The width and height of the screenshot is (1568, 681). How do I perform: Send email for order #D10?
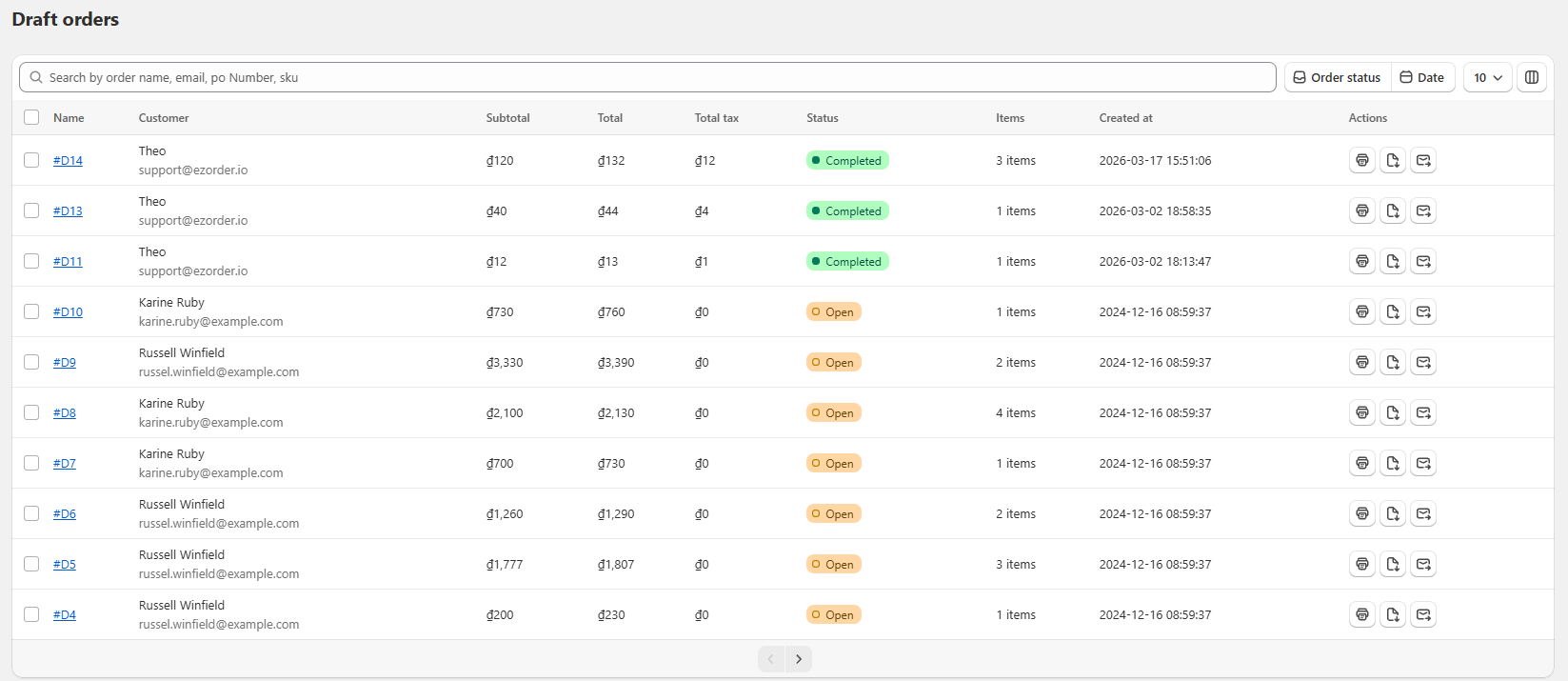tap(1423, 311)
